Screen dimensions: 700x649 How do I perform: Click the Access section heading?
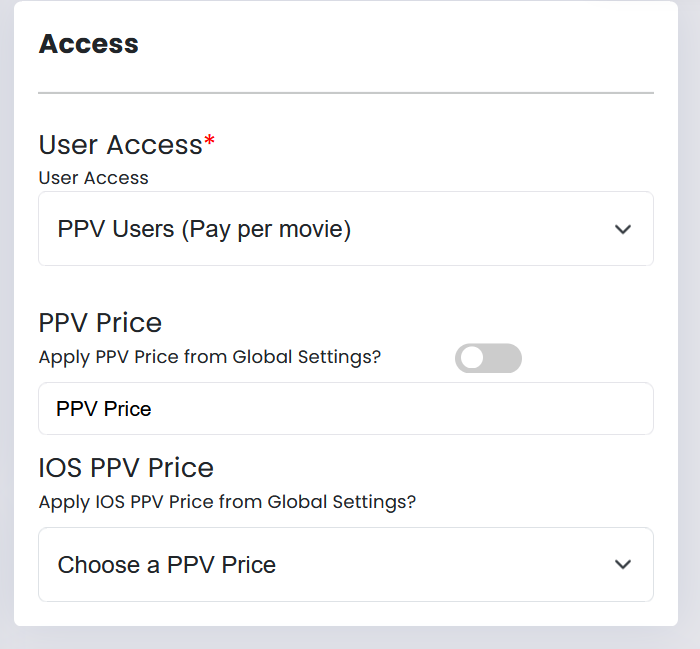point(88,44)
